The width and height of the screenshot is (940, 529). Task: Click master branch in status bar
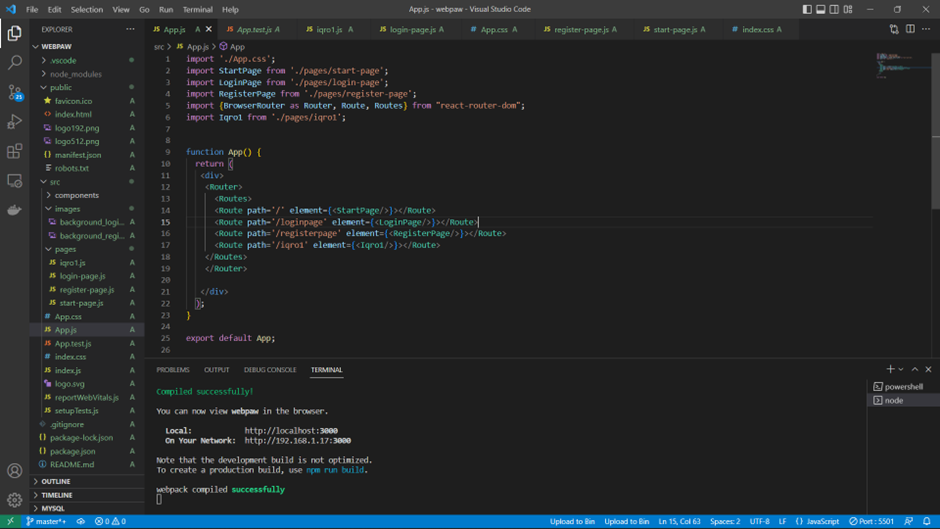(x=46, y=522)
